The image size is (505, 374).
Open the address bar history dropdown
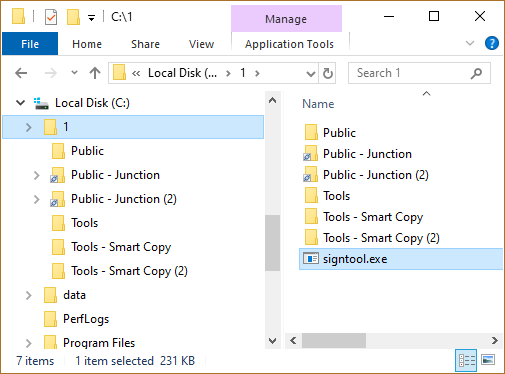[x=311, y=73]
